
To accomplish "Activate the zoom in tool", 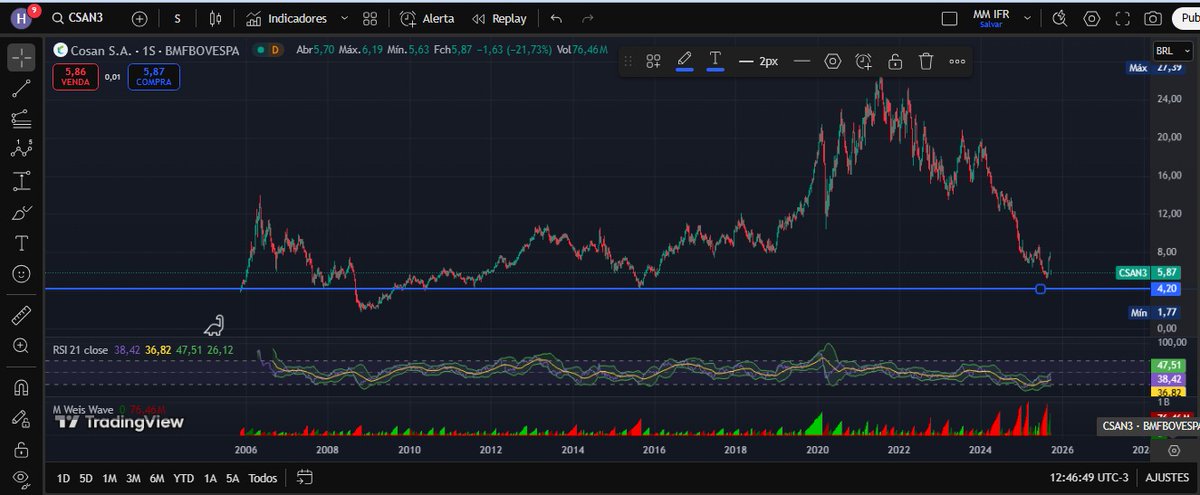I will pos(21,346).
